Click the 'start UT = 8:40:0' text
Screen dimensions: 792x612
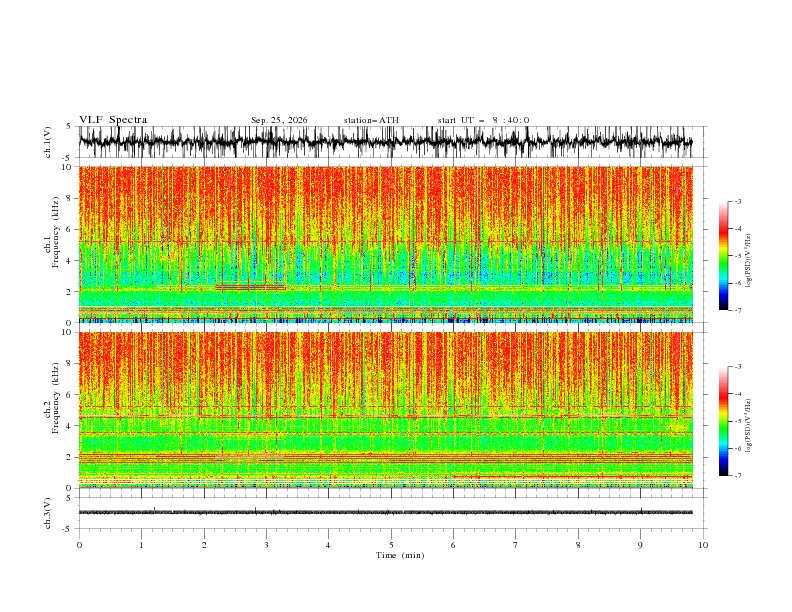tap(483, 120)
